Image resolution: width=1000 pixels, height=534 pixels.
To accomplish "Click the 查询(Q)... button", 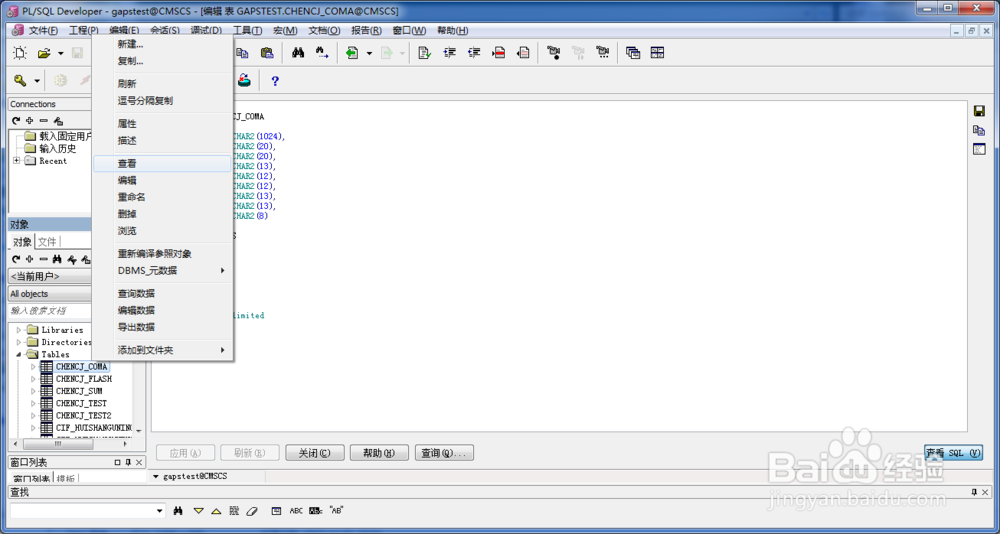I will (444, 453).
